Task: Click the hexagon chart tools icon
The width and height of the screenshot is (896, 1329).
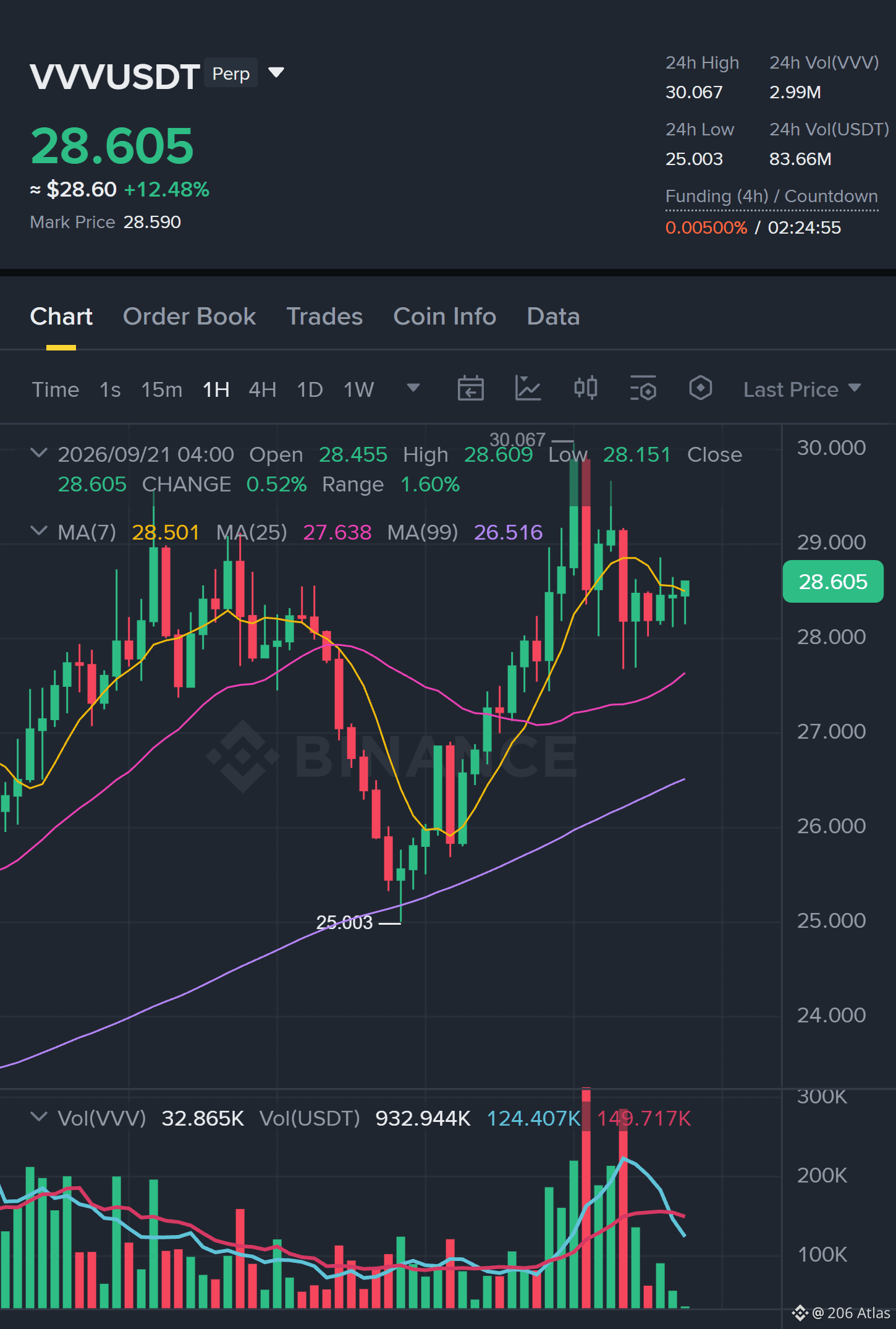Action: coord(700,389)
